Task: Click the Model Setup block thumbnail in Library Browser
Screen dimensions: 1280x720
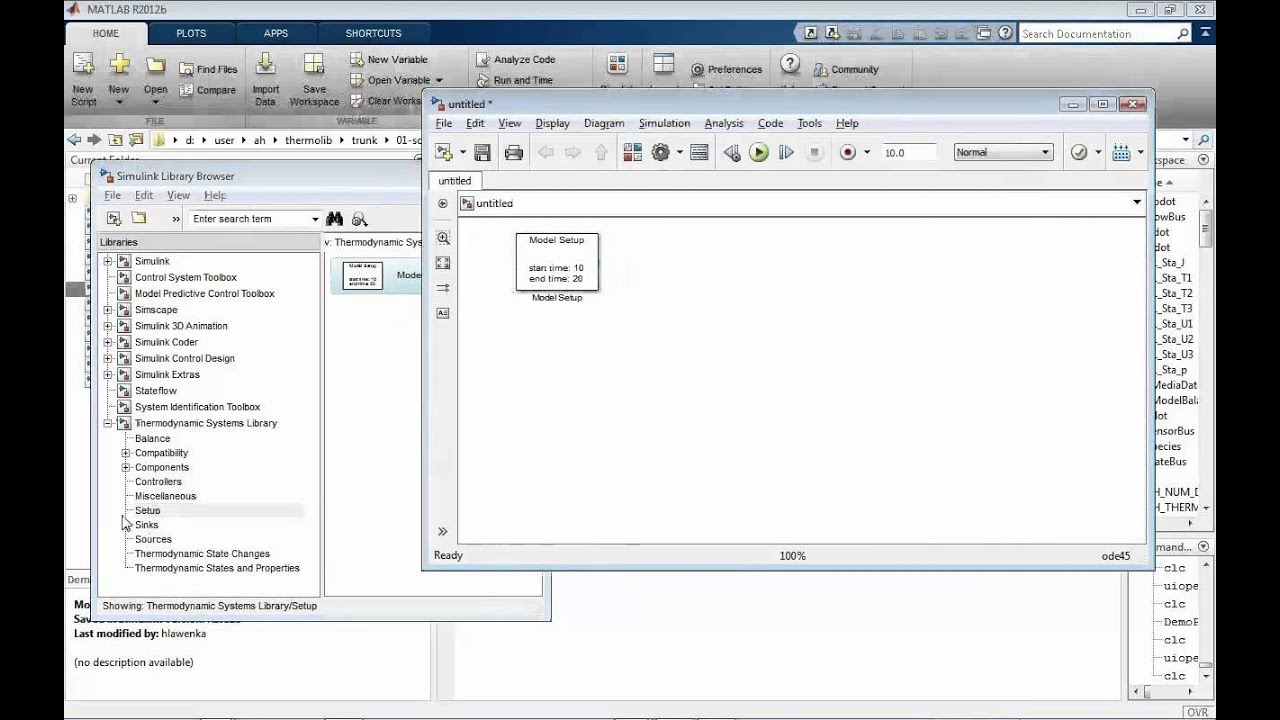Action: (x=362, y=275)
